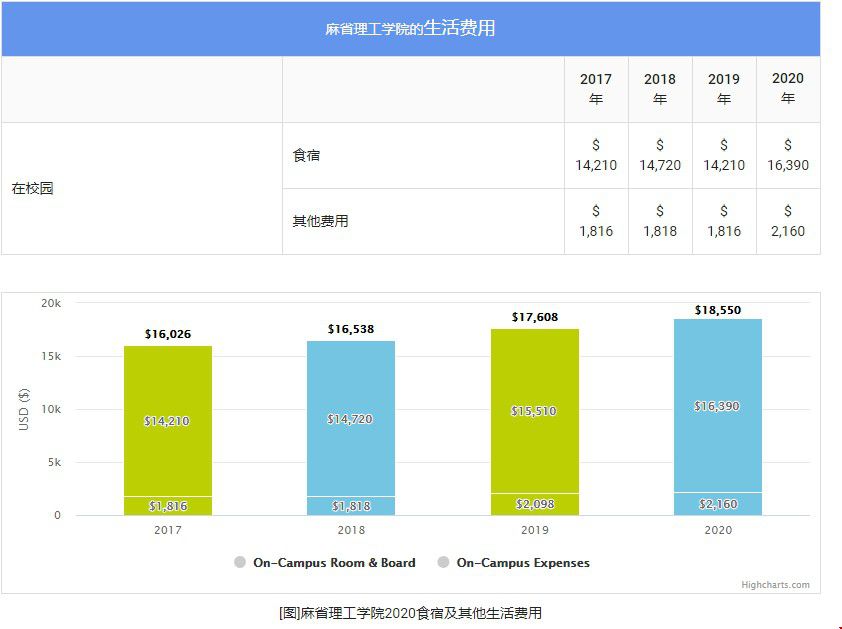Click the 在校园 row header cell
The image size is (842, 629).
(x=142, y=189)
